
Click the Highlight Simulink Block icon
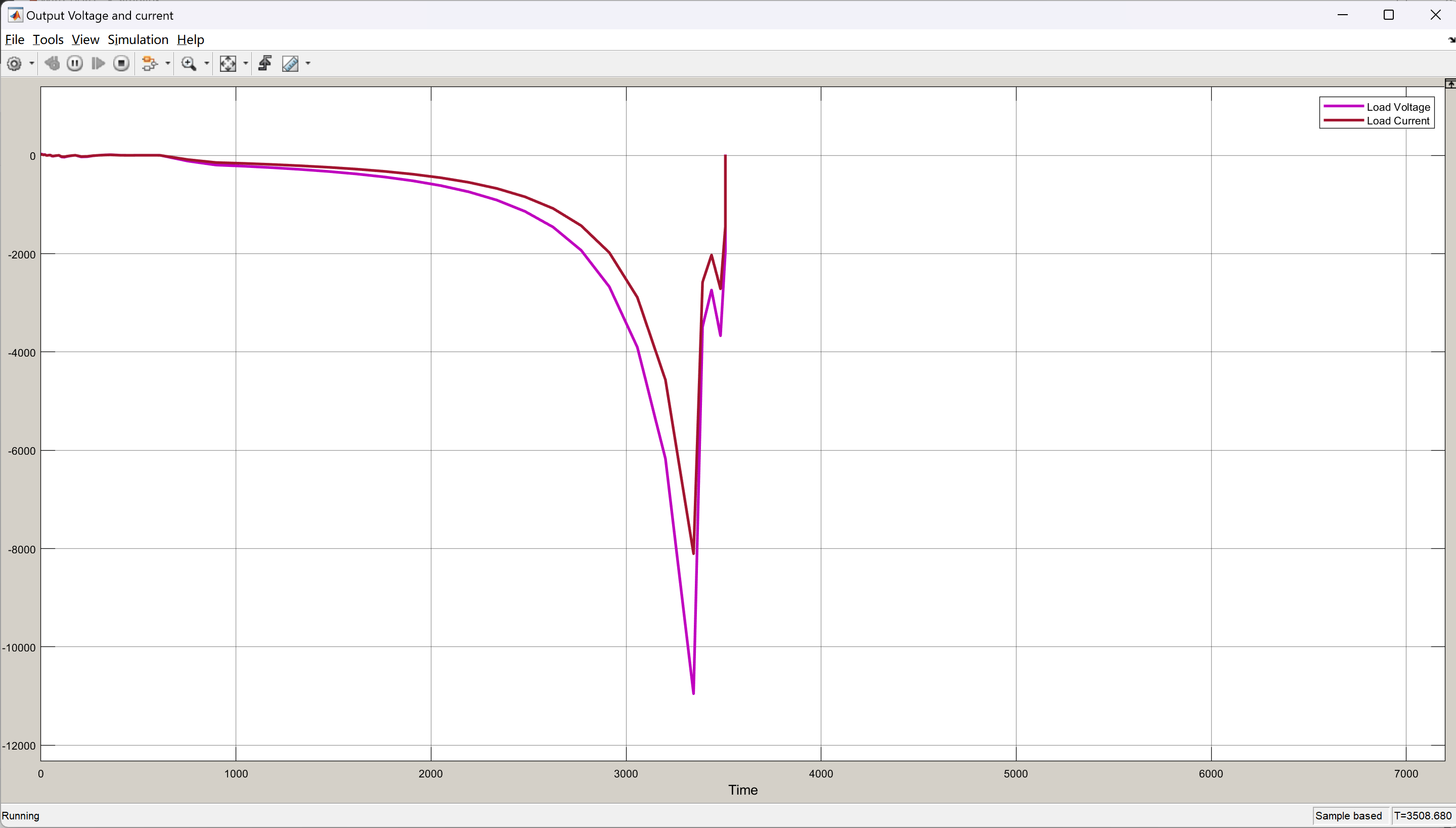click(x=149, y=64)
